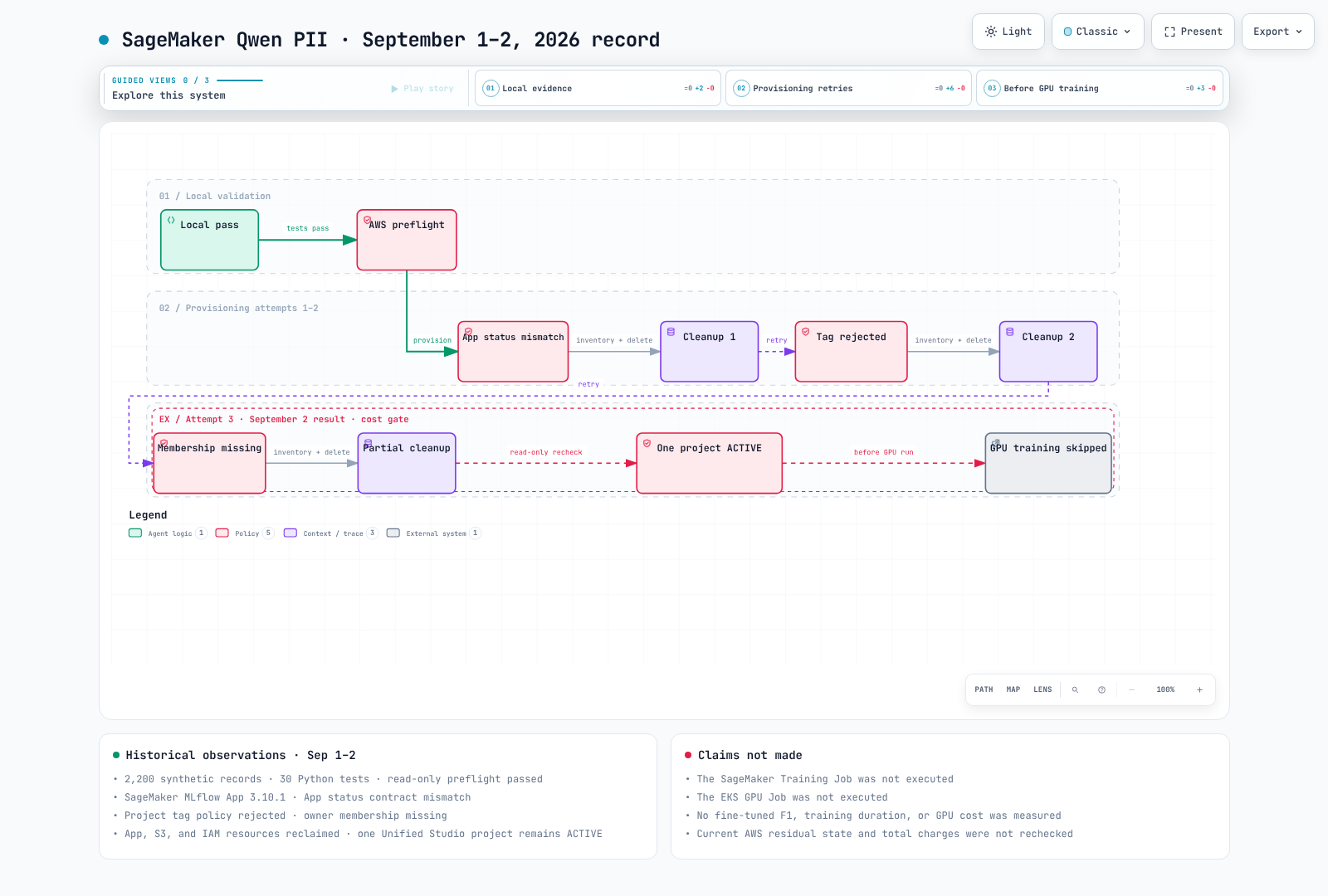The width and height of the screenshot is (1328, 896).
Task: Open the Export menu
Action: coord(1277,32)
